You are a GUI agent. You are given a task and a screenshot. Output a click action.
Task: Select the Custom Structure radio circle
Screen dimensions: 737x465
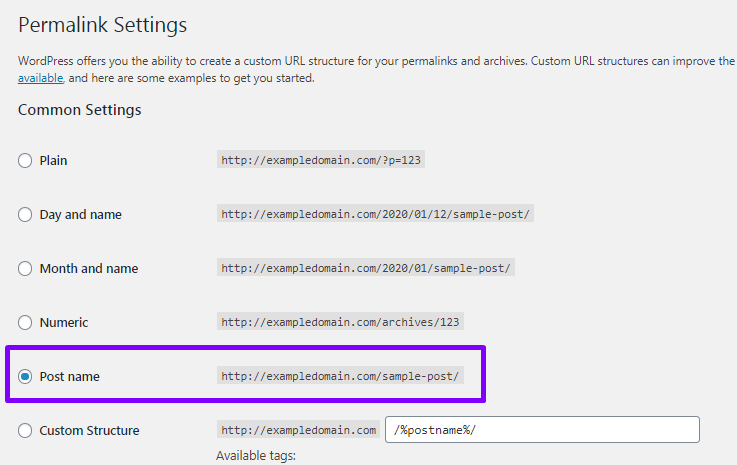[25, 430]
